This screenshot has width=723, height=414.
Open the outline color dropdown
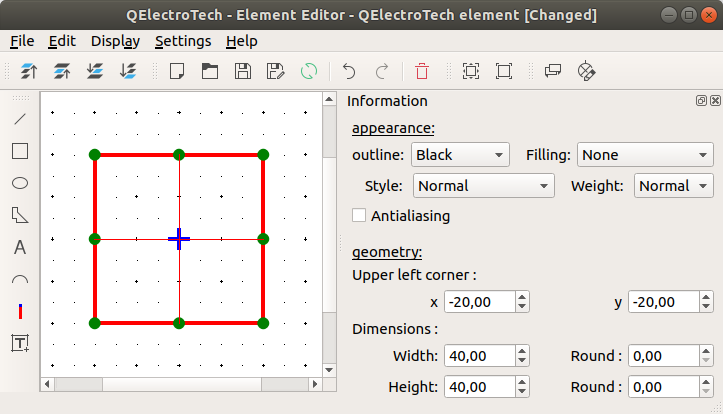pyautogui.click(x=460, y=155)
